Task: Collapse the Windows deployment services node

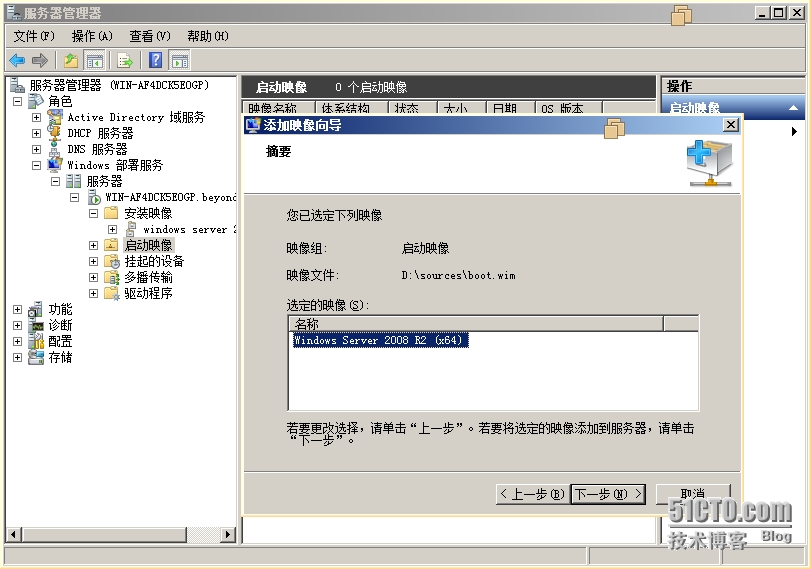Action: pos(36,166)
